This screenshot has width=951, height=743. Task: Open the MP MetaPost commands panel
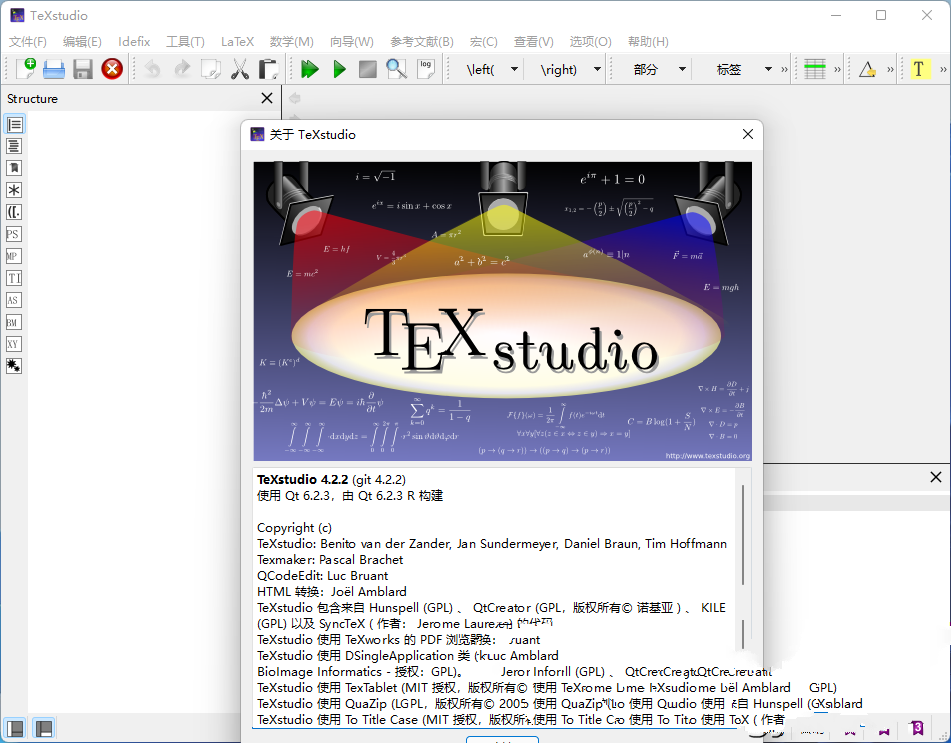click(x=14, y=256)
